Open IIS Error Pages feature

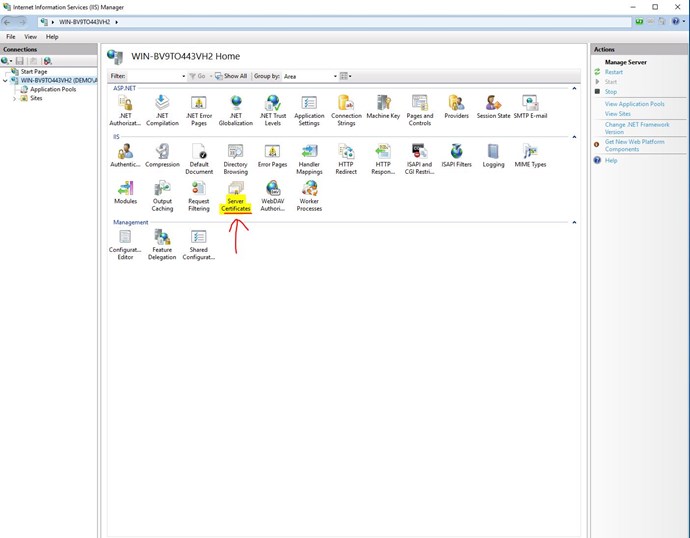click(272, 155)
